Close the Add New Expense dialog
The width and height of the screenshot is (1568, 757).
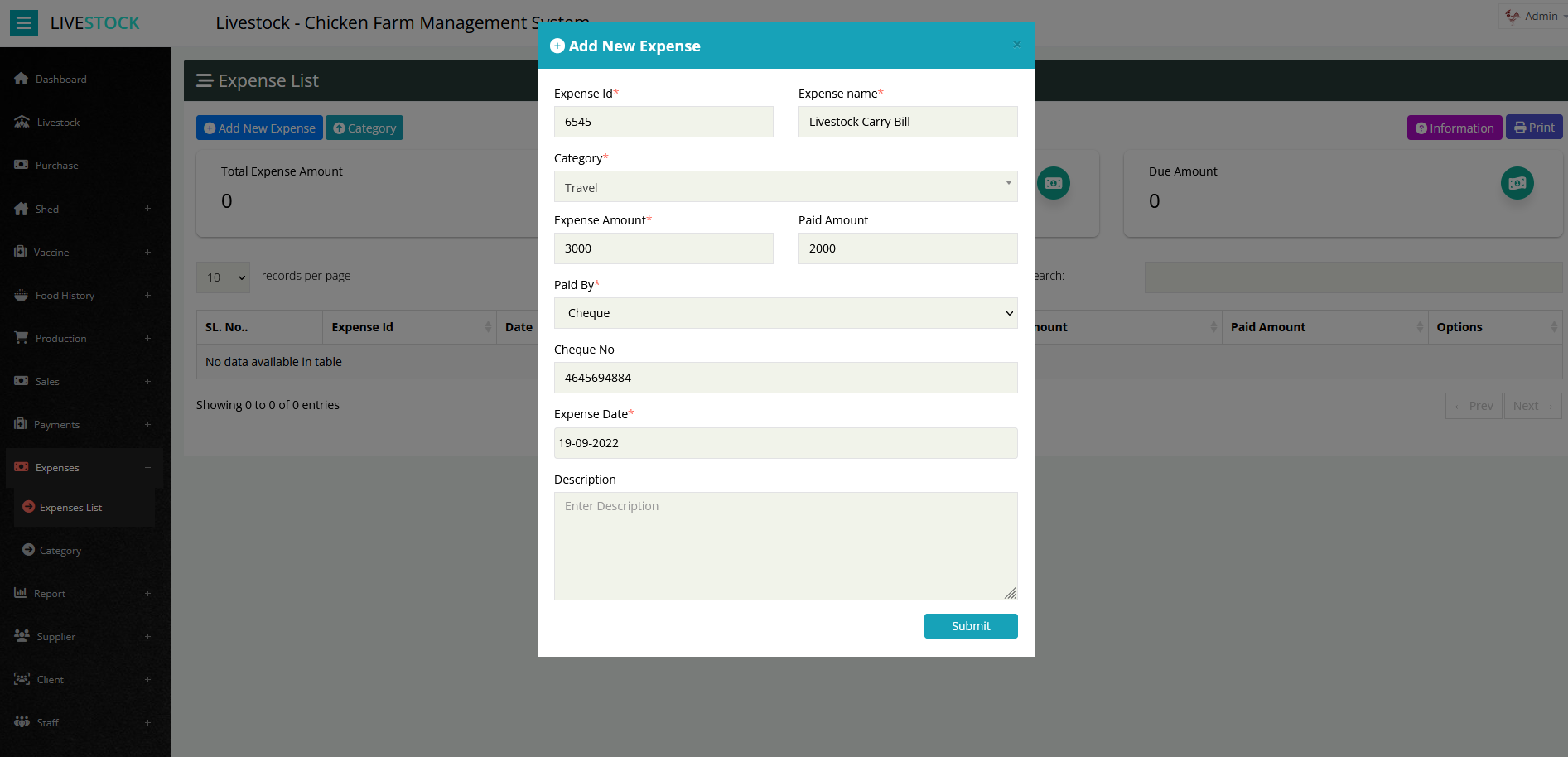[x=1016, y=45]
